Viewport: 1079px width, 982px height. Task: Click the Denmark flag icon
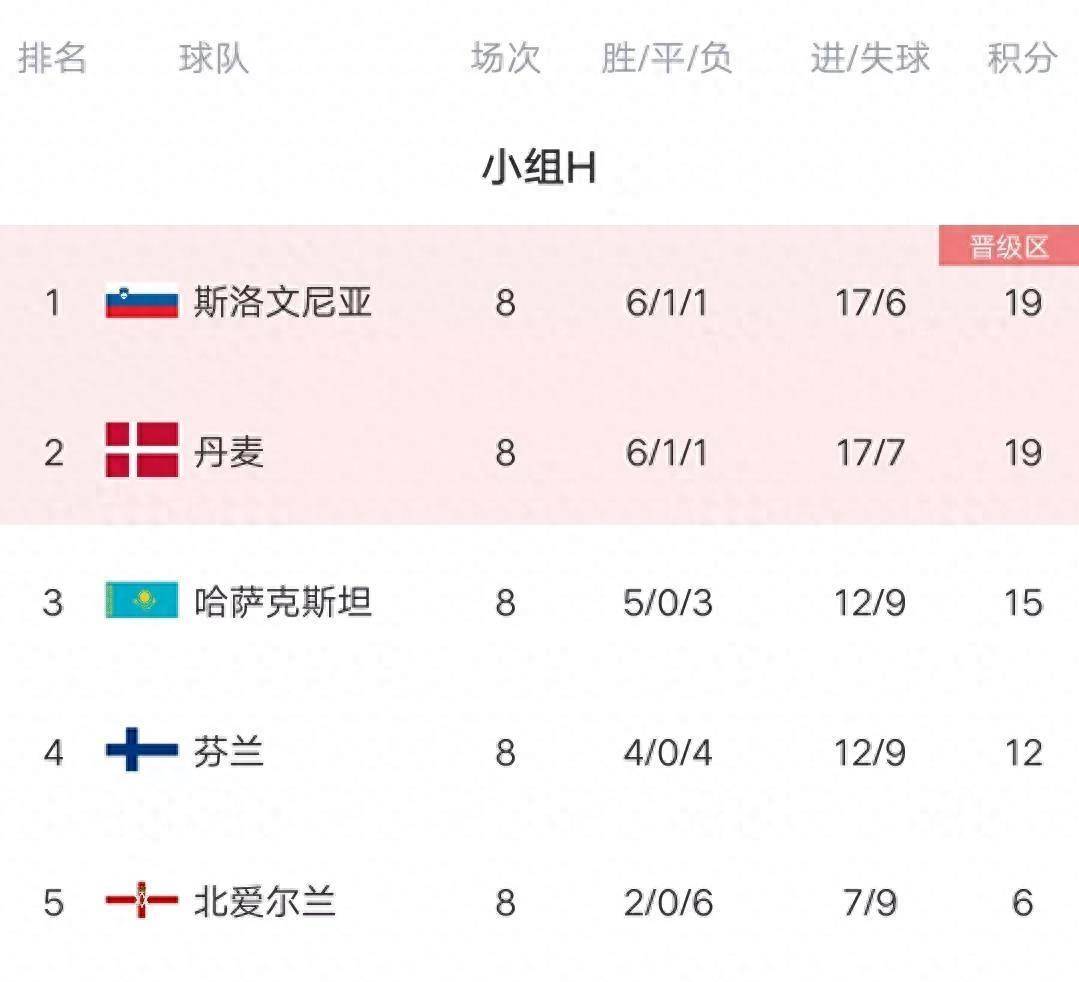[x=142, y=451]
